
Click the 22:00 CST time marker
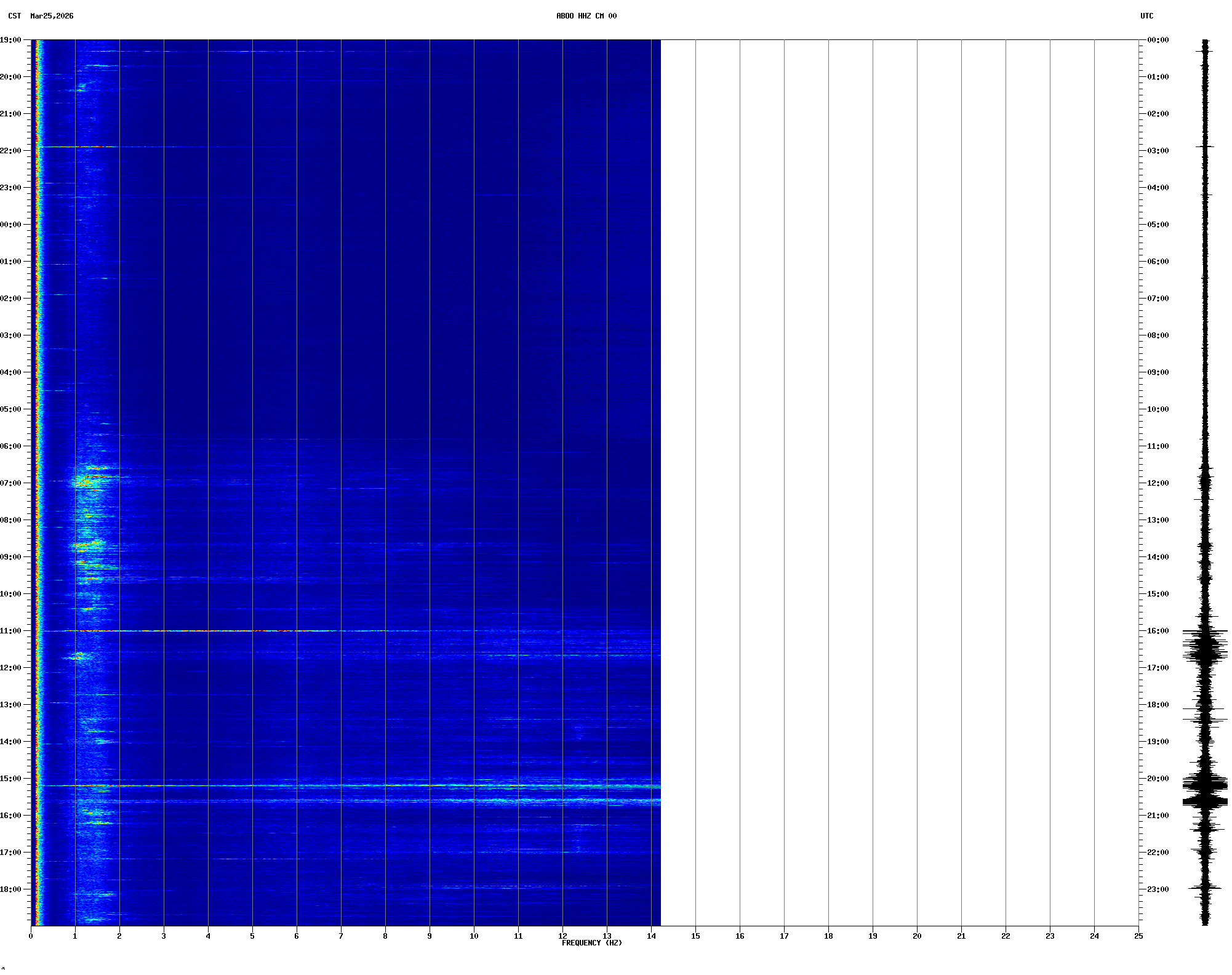coord(11,151)
